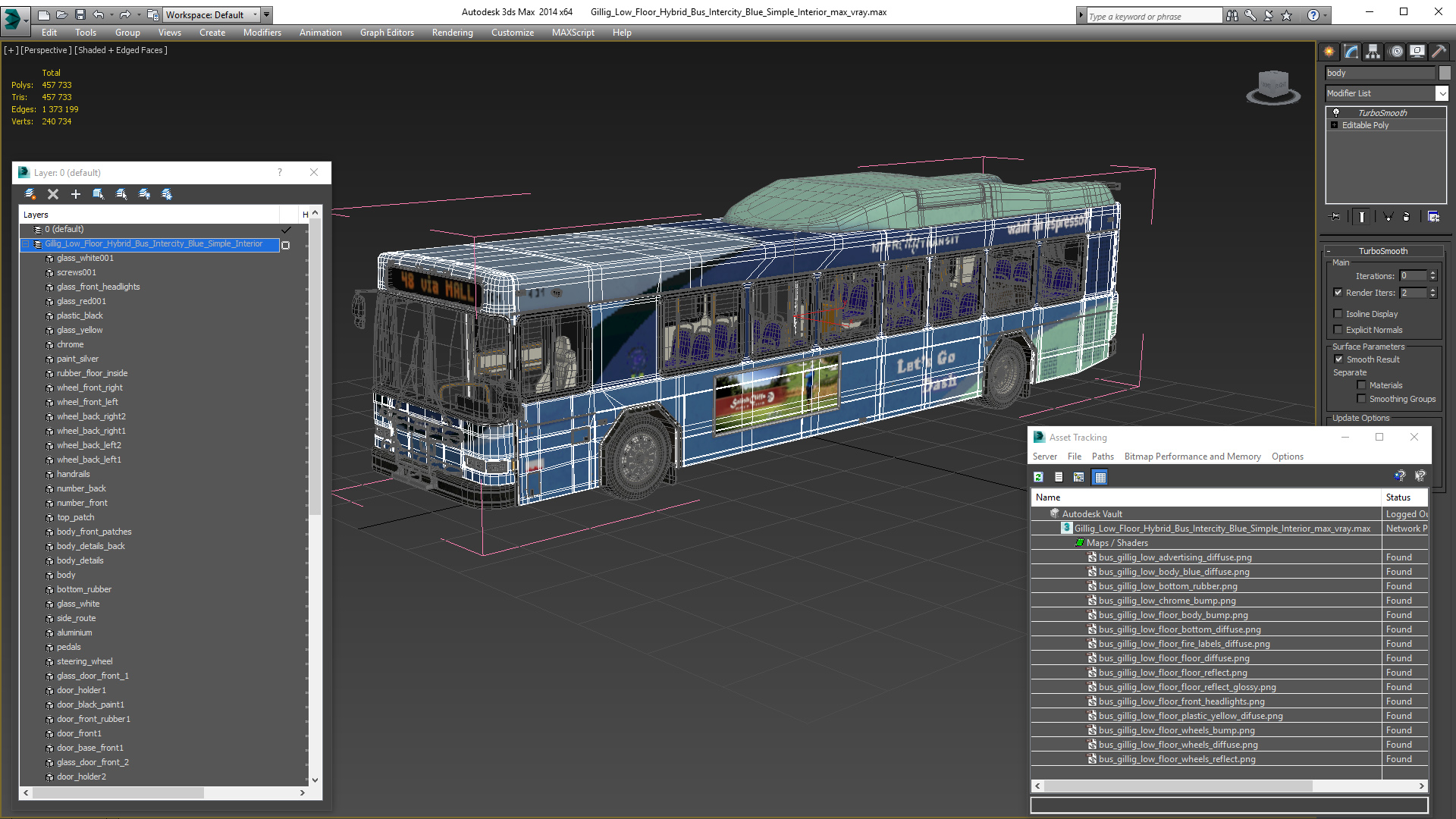Click Status Log list icon in Asset Tracking

(1059, 477)
